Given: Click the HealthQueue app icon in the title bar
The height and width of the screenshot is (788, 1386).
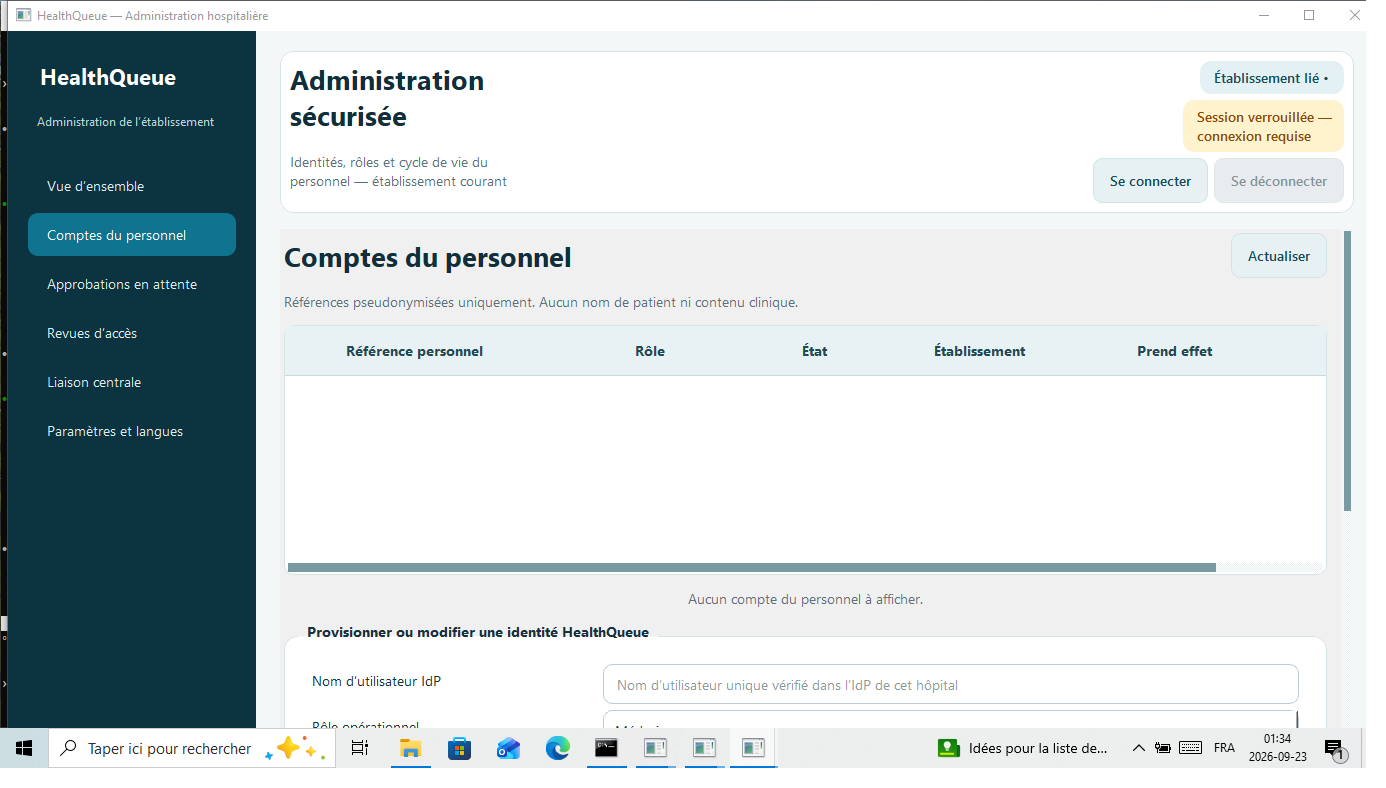Looking at the screenshot, I should pyautogui.click(x=23, y=15).
